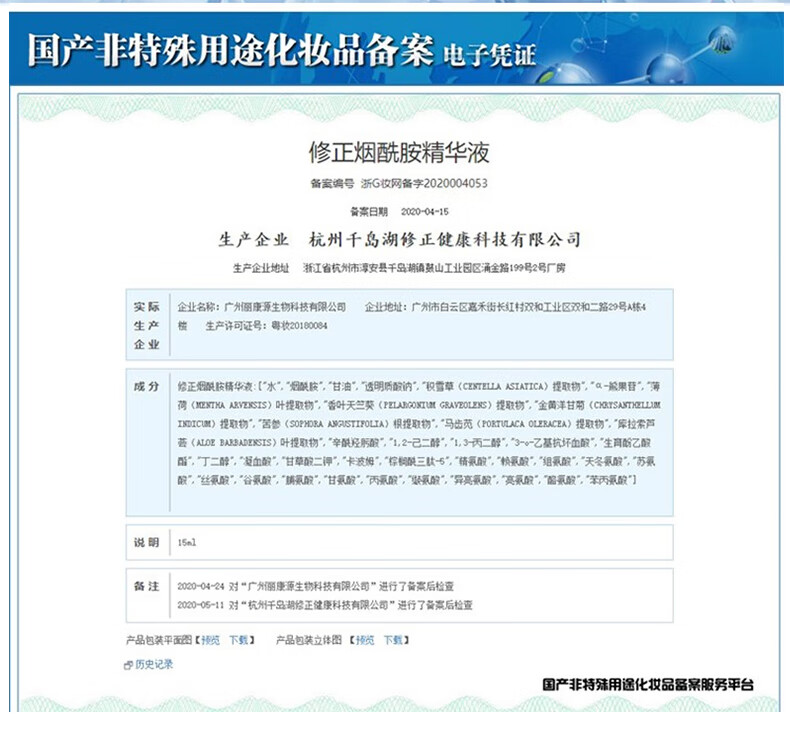Open the 历史记录 history link

point(154,664)
